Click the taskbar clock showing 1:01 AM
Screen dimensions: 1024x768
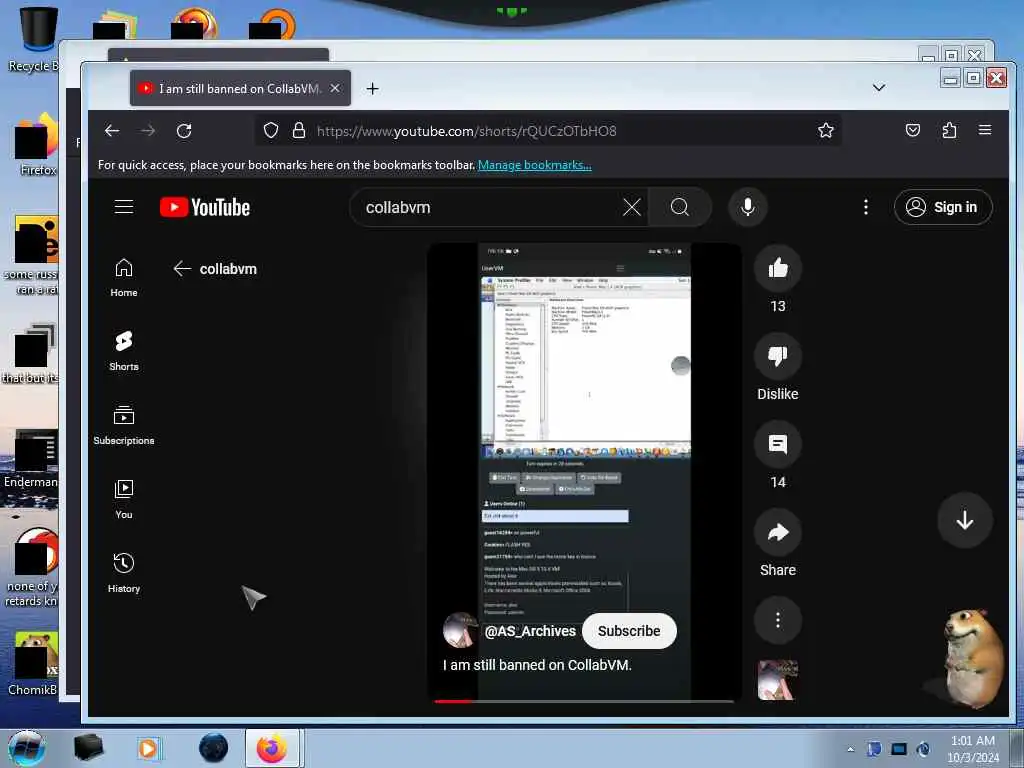[x=973, y=748]
